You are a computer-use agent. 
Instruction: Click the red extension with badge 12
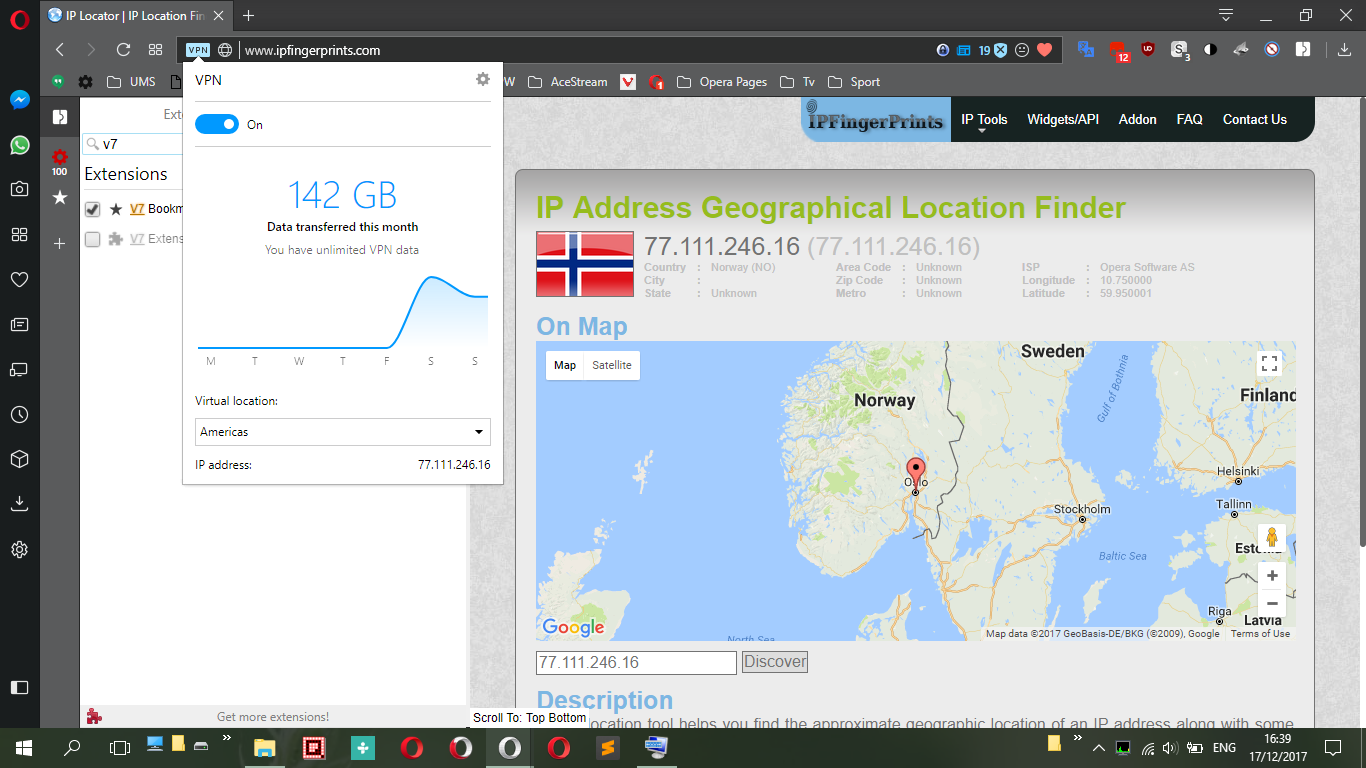click(x=1118, y=50)
